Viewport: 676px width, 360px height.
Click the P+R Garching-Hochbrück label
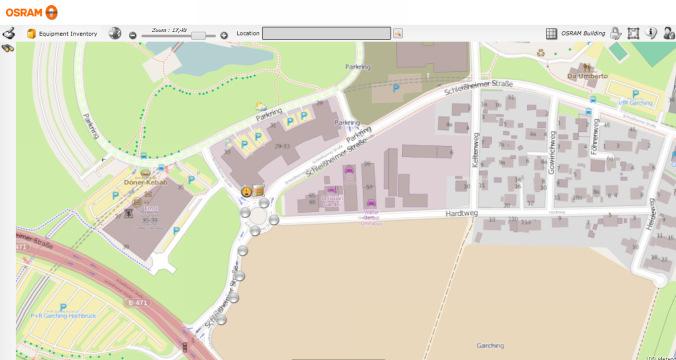click(63, 316)
